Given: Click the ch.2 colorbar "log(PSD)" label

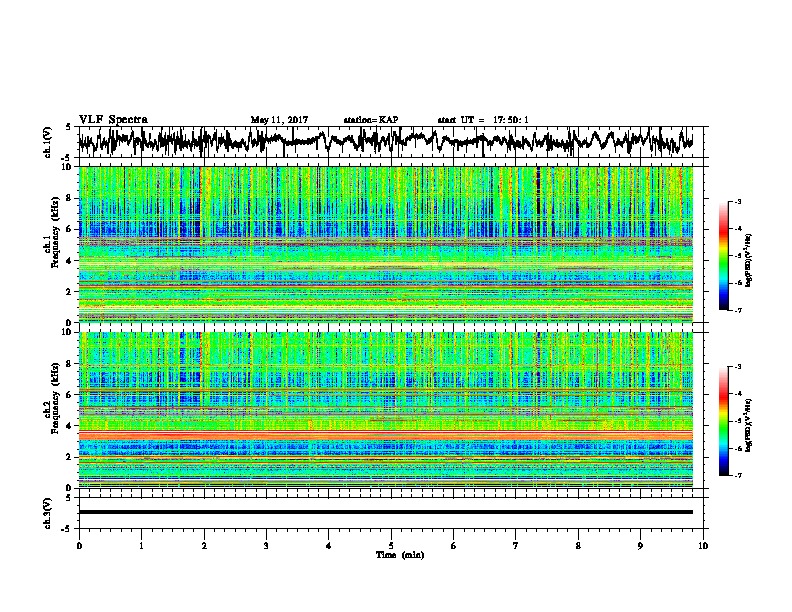Looking at the screenshot, I should pos(748,425).
